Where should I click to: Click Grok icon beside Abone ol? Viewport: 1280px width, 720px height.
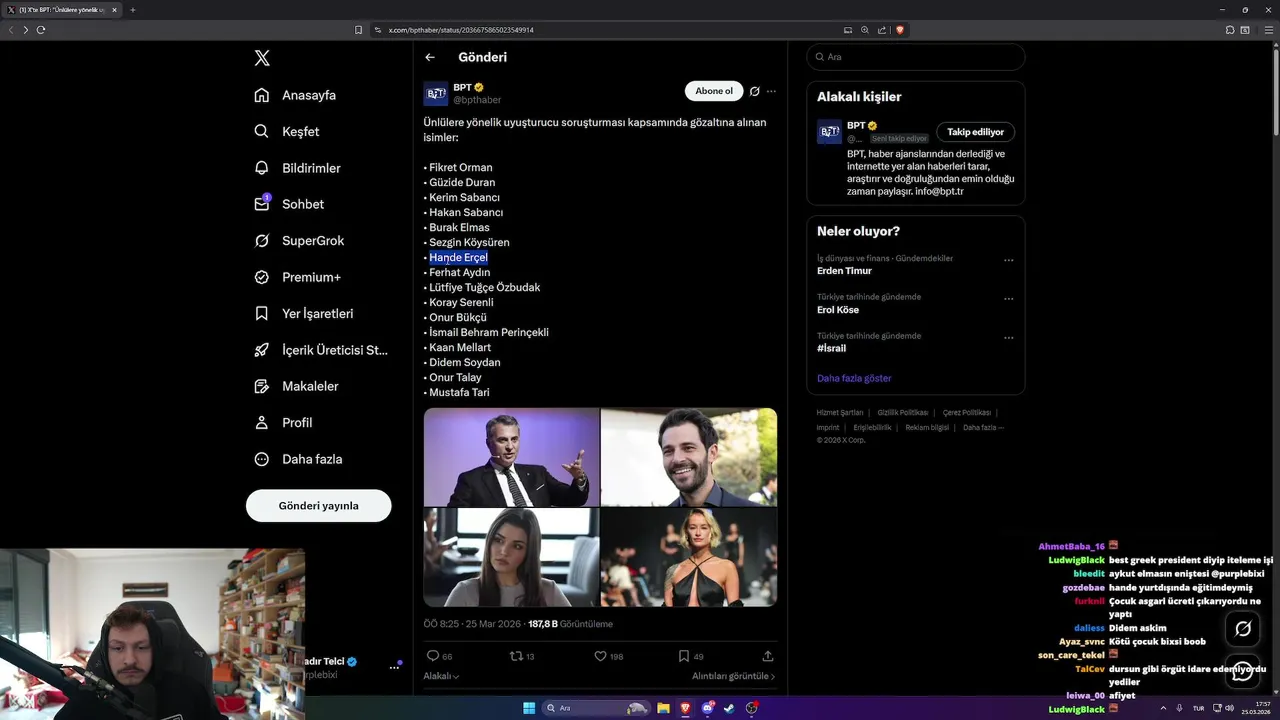pos(755,91)
